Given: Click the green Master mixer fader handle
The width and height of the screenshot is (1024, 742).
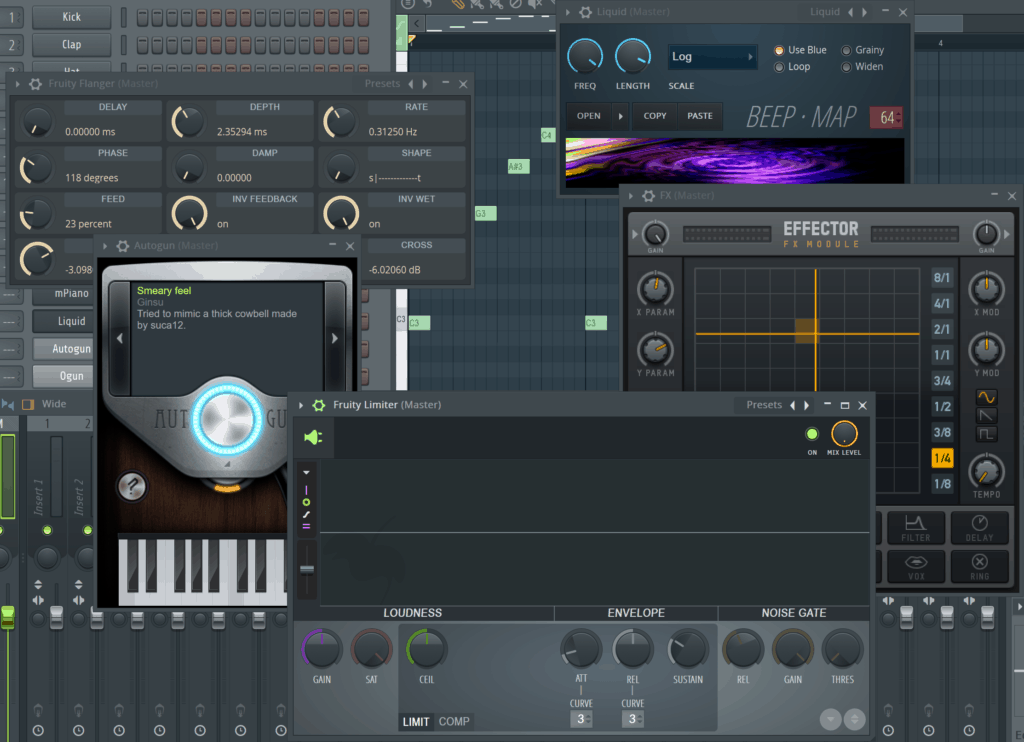Looking at the screenshot, I should point(7,617).
